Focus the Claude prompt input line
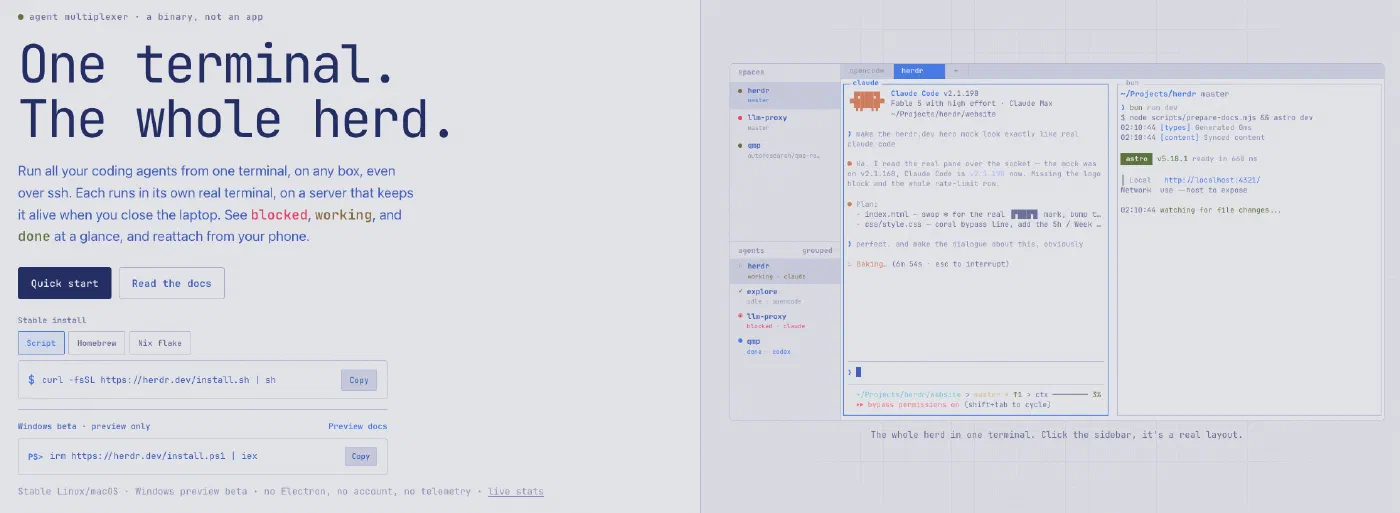Viewport: 1400px width, 513px height. tap(976, 372)
